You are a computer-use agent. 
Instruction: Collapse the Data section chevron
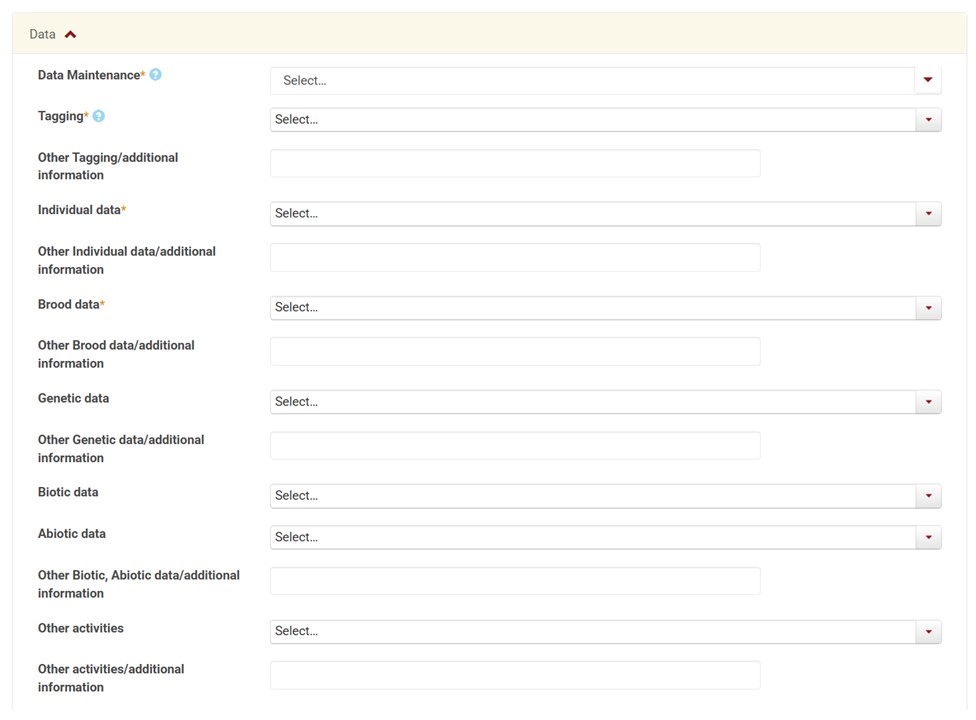pos(70,34)
